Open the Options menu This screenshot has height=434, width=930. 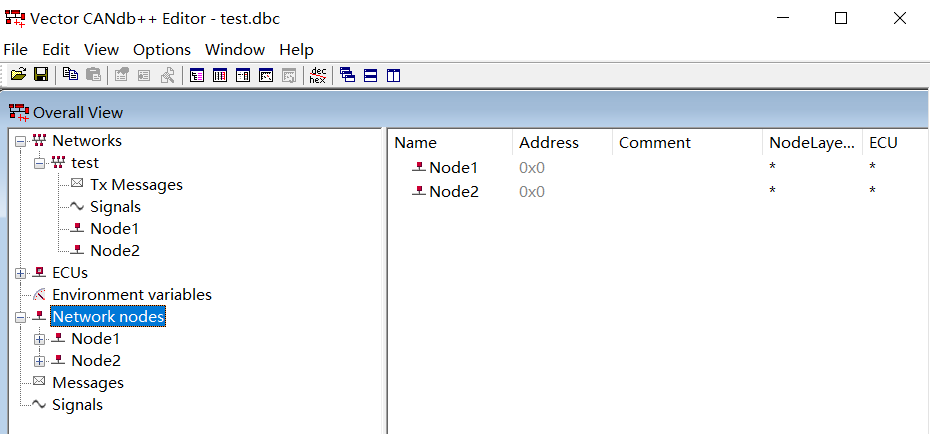(162, 49)
